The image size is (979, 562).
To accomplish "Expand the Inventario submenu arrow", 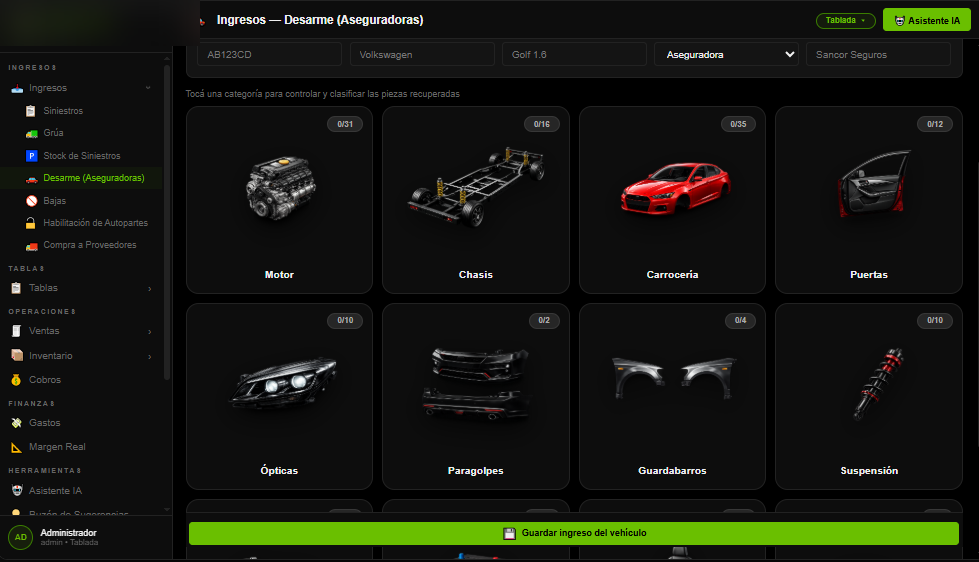I will (x=149, y=357).
